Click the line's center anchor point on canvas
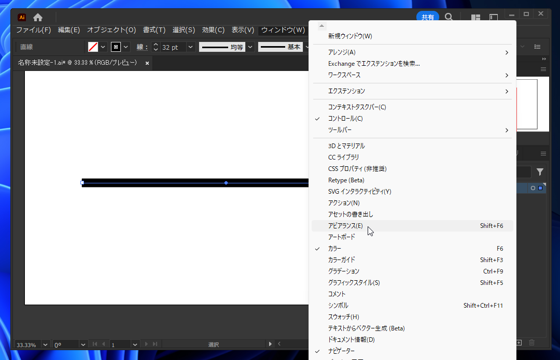 226,183
